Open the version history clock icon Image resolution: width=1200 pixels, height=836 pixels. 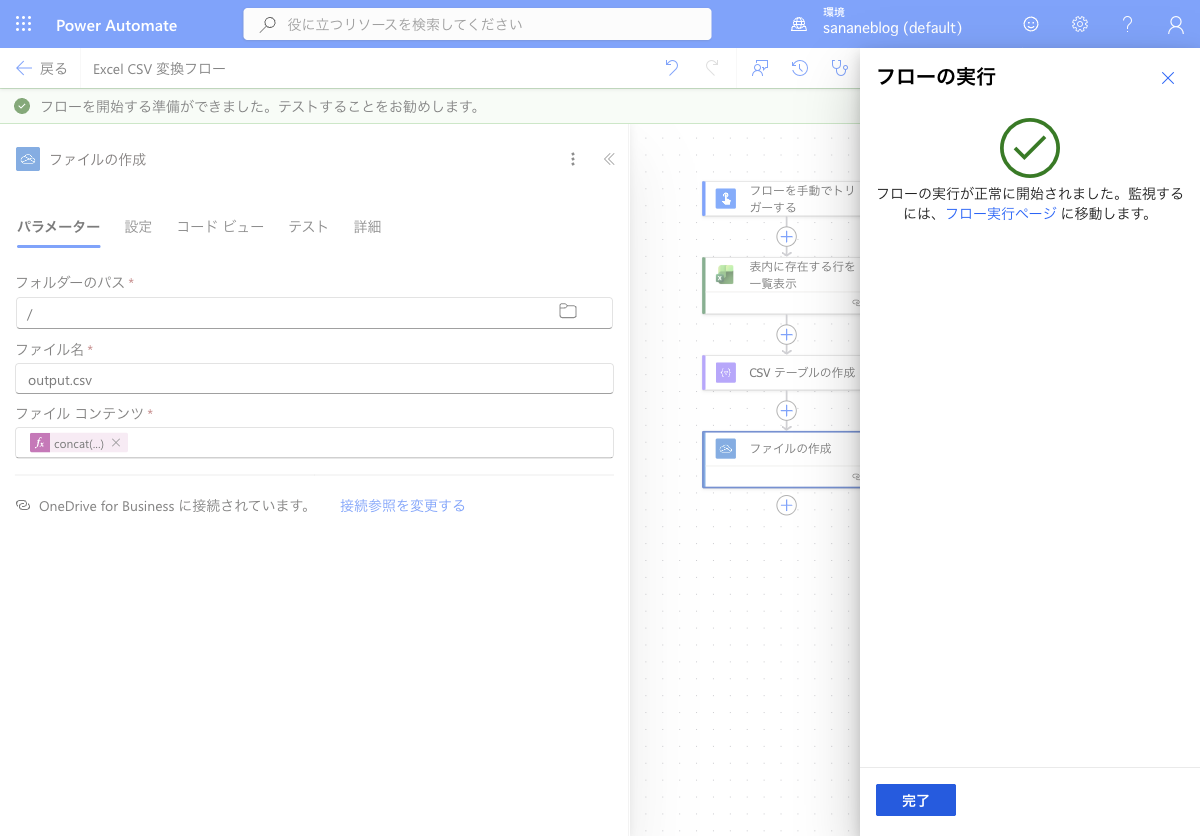pyautogui.click(x=800, y=68)
